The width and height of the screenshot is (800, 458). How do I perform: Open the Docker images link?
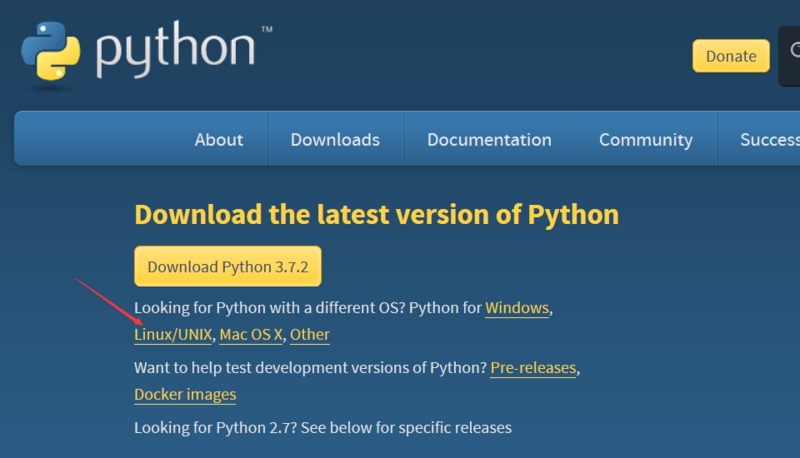[x=185, y=394]
